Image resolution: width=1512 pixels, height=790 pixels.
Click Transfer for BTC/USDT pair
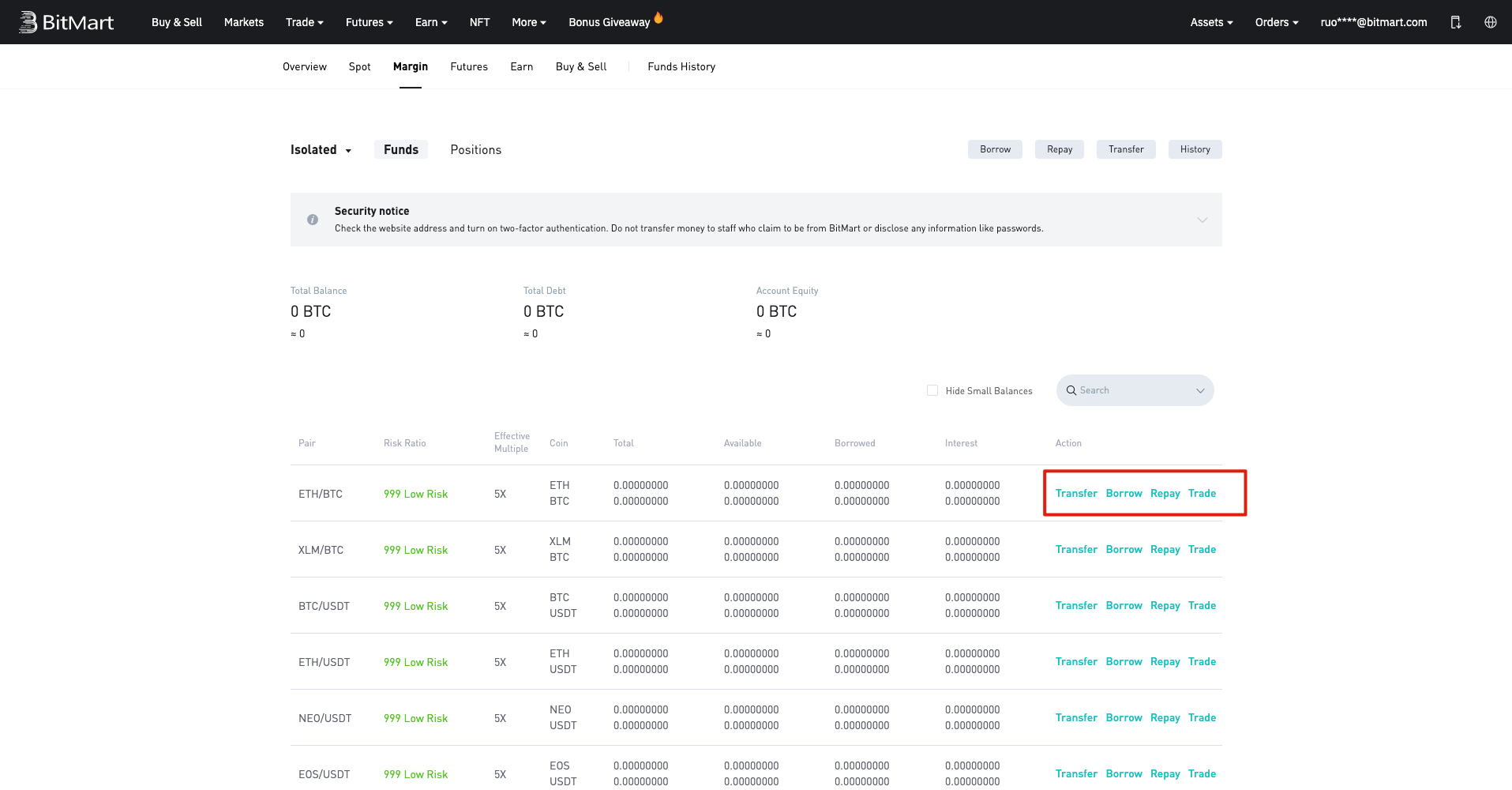click(x=1076, y=605)
